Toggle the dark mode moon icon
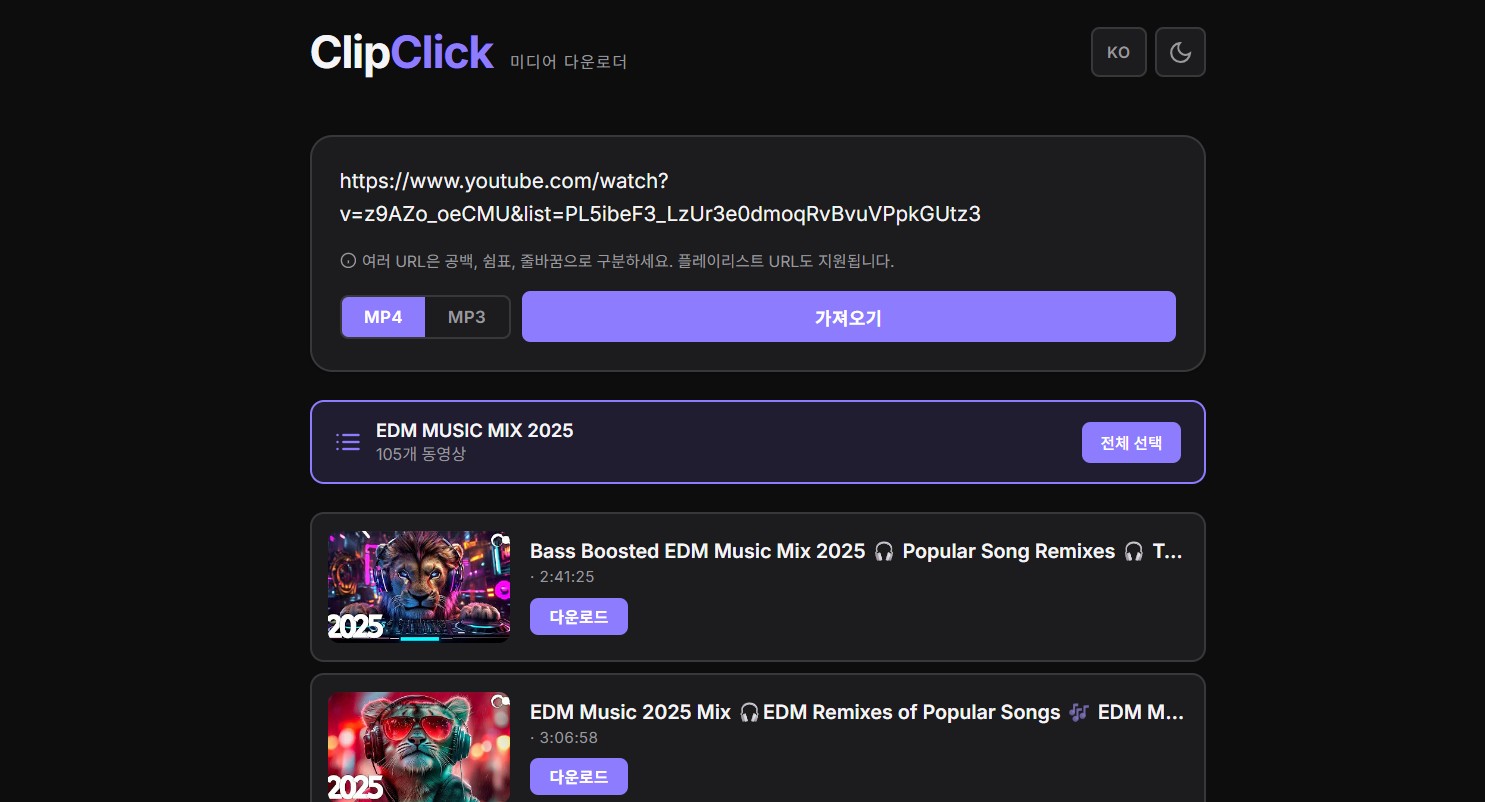The width and height of the screenshot is (1485, 802). (x=1180, y=52)
